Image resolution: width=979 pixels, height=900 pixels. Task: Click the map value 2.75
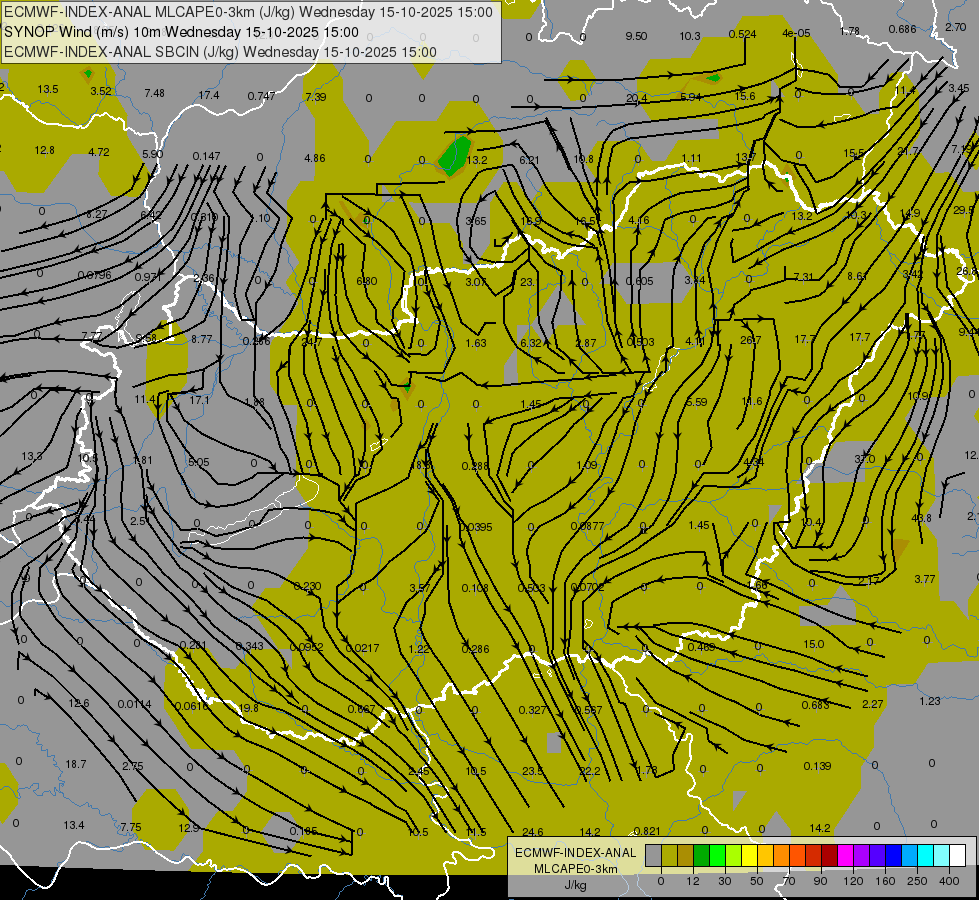132,766
